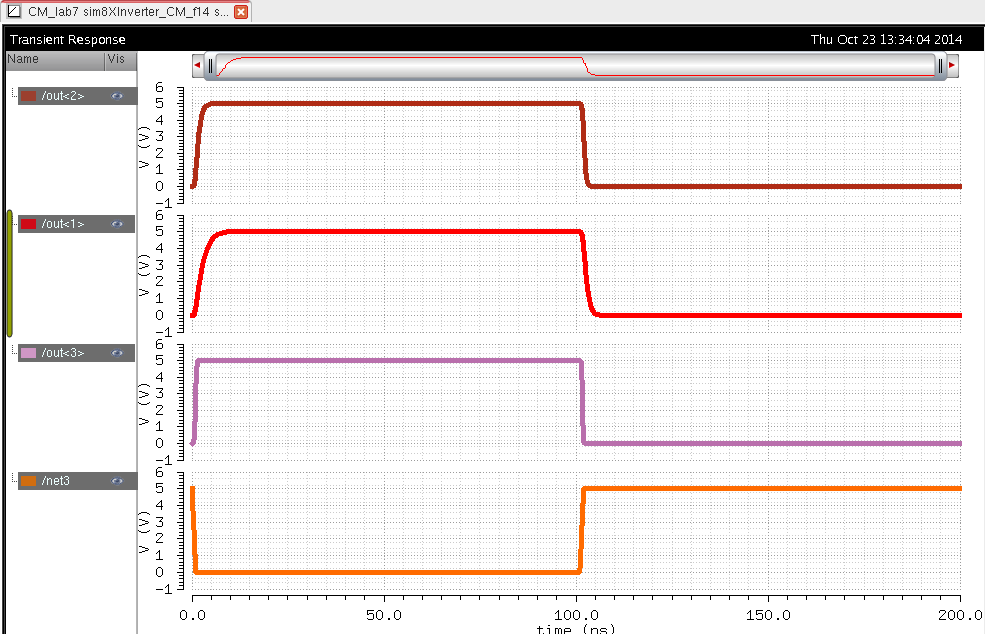Select the /net3 trace name

coord(56,481)
